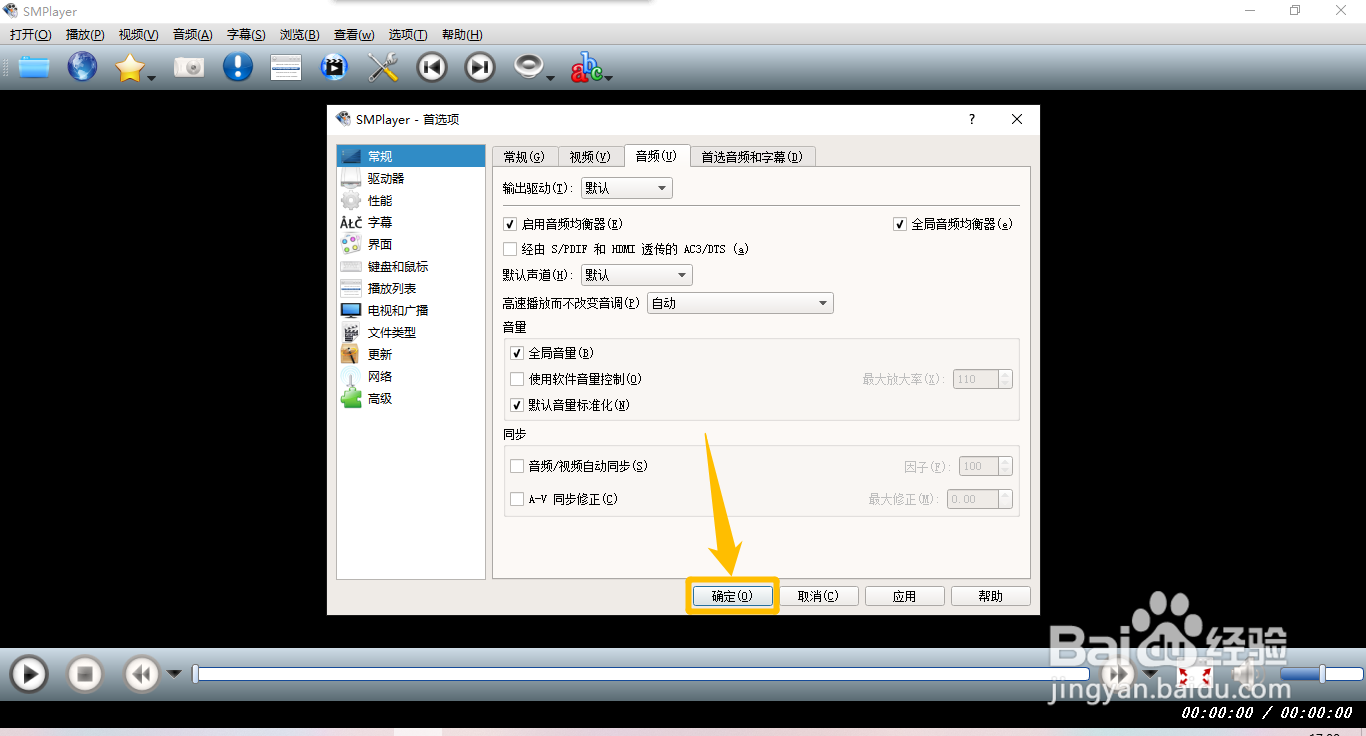The image size is (1366, 736).
Task: Click the subtitles abc toolbar icon
Action: point(586,68)
